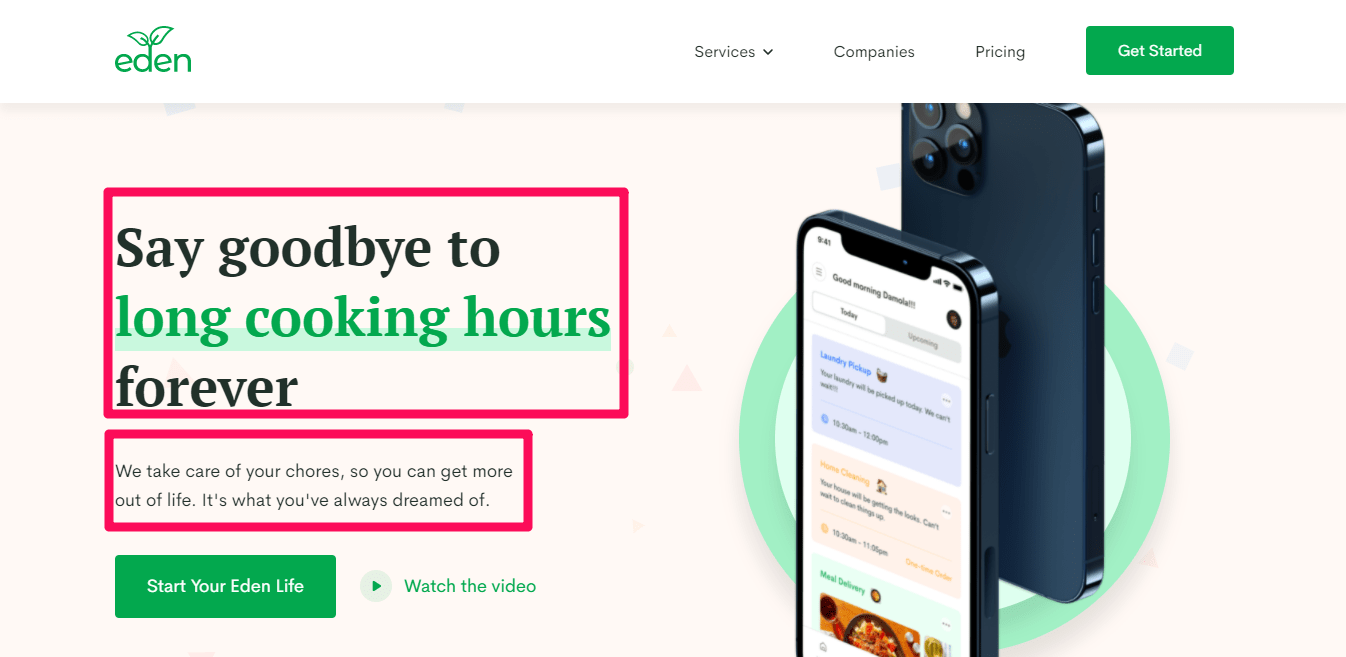Tap the Meal Delivery bowl icon
Viewport: 1346px width, 657px height.
tap(875, 596)
